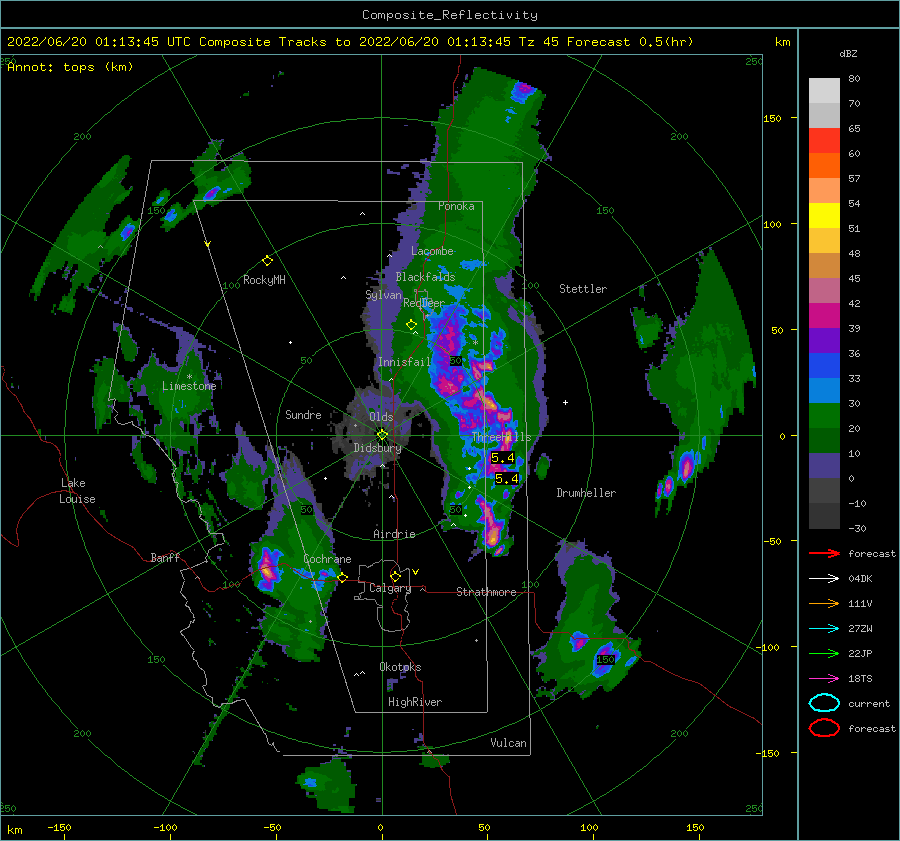Click the Strathmore label

coord(486,592)
